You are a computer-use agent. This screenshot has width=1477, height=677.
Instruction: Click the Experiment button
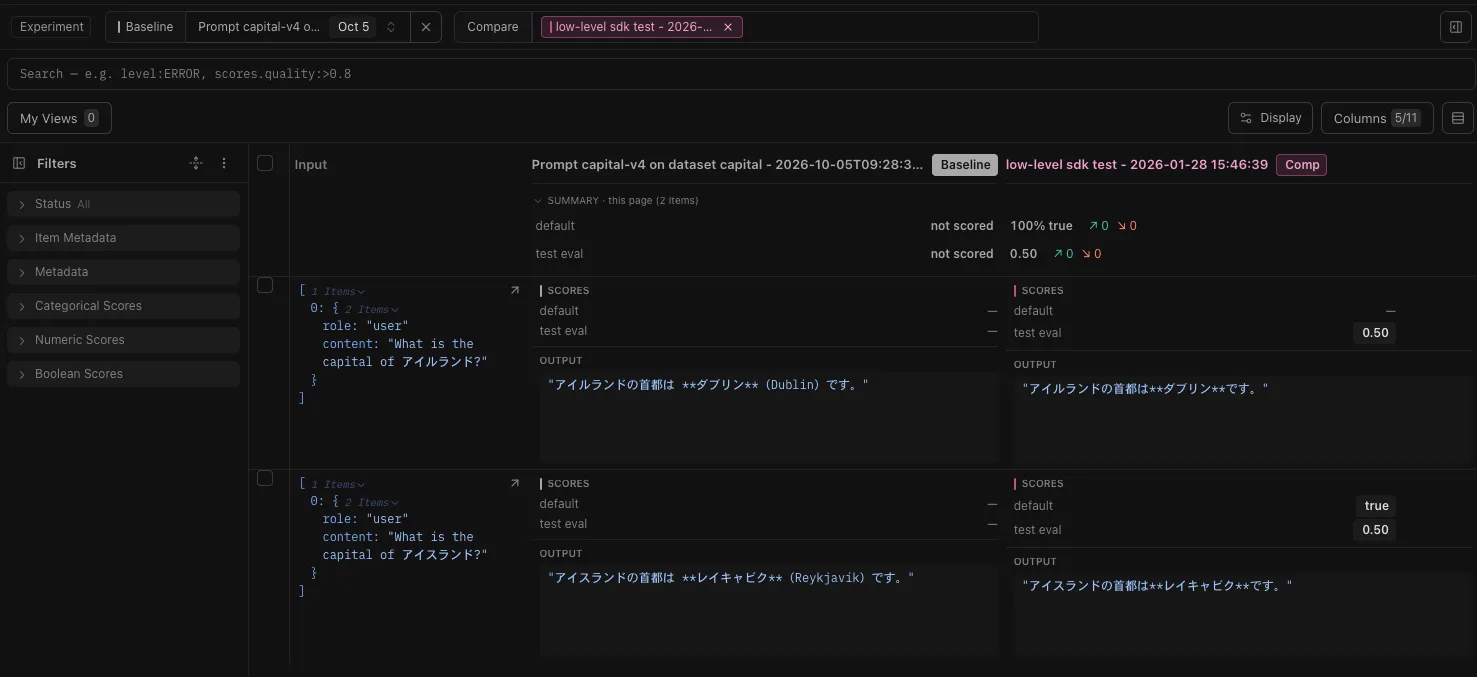[x=52, y=27]
